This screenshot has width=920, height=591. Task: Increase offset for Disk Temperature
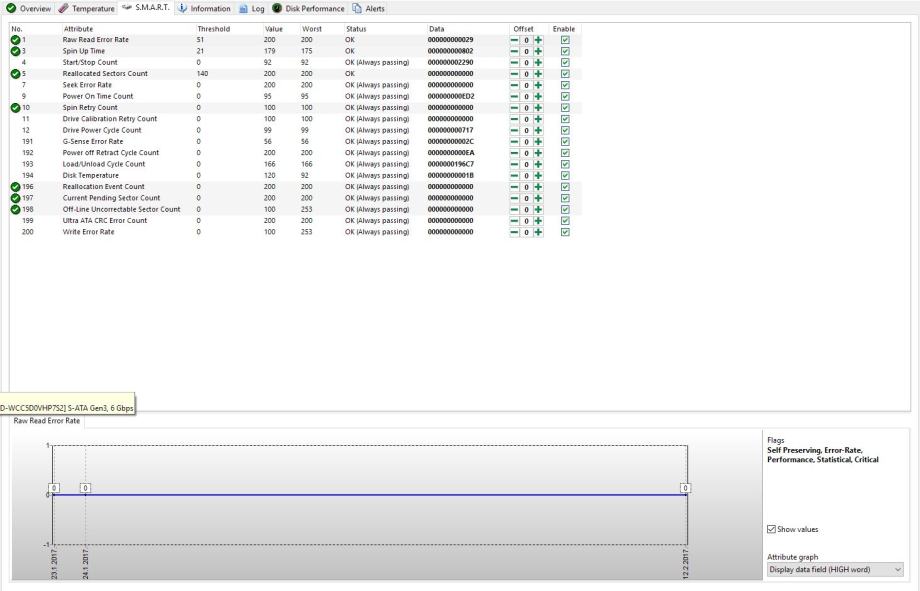pyautogui.click(x=538, y=175)
